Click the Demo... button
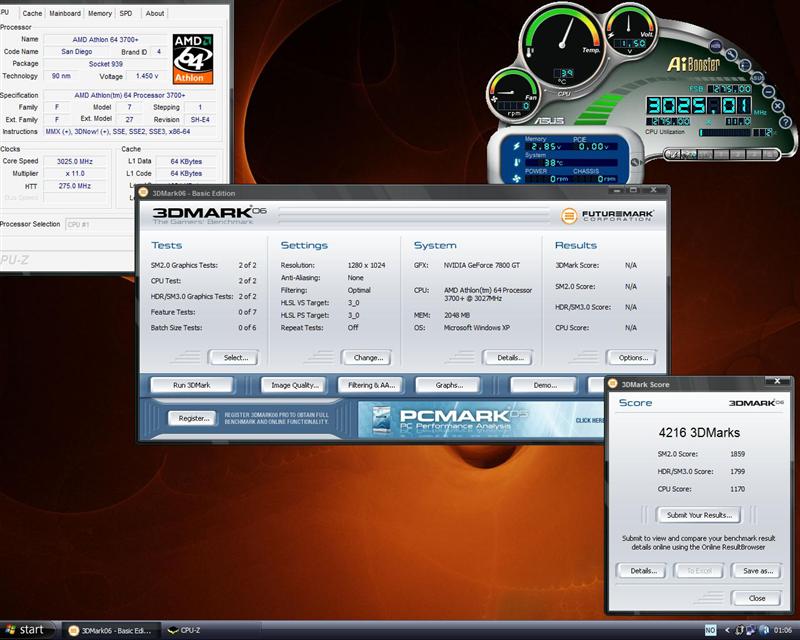The height and width of the screenshot is (640, 800). point(544,385)
